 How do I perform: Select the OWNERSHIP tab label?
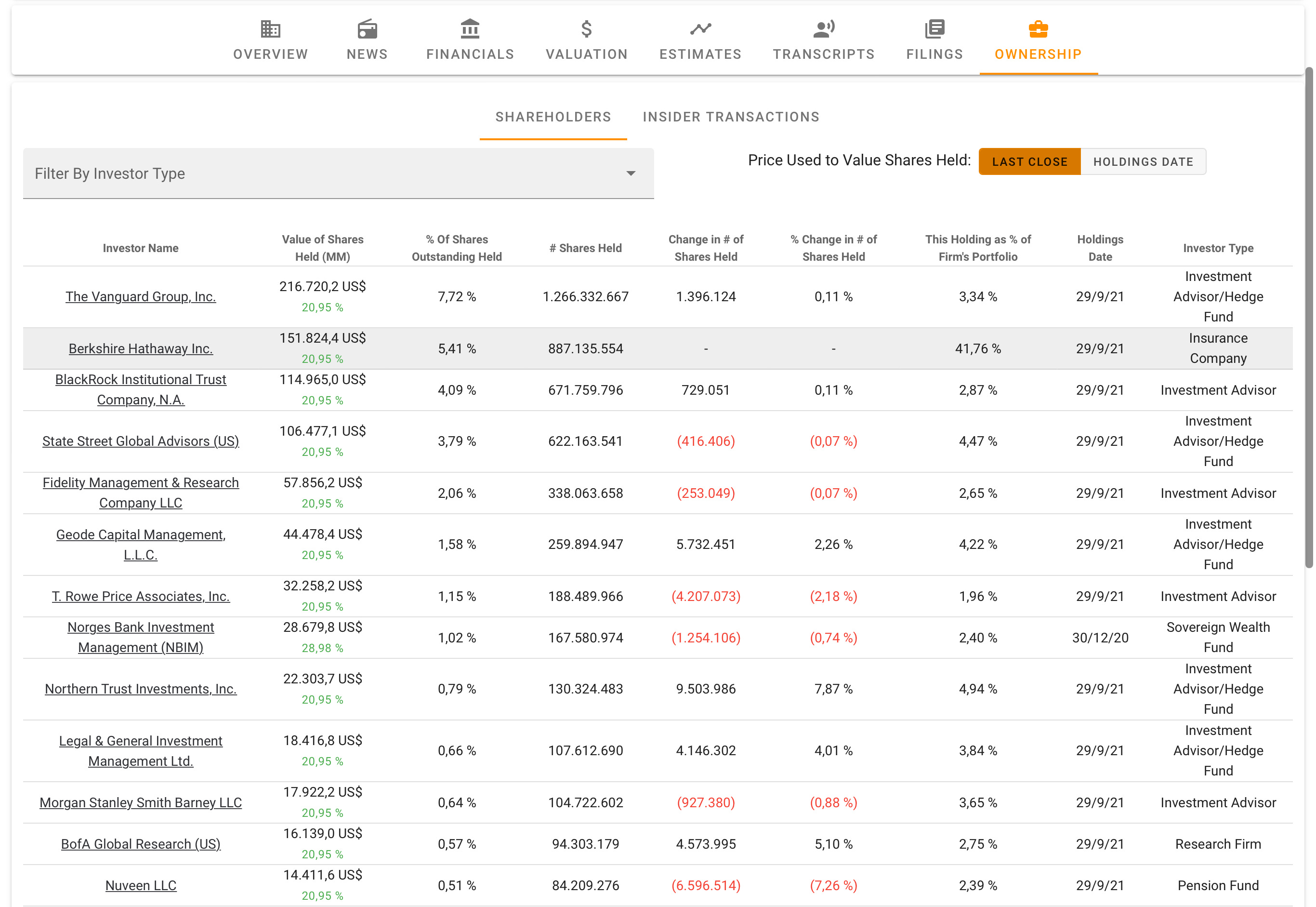pos(1038,54)
